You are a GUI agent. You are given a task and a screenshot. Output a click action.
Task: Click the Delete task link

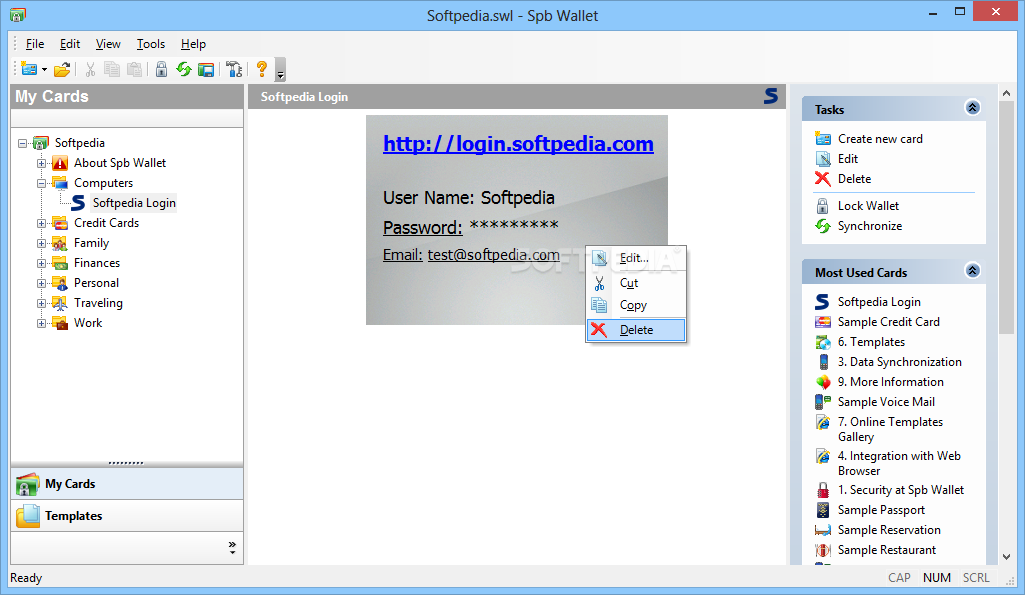[854, 179]
